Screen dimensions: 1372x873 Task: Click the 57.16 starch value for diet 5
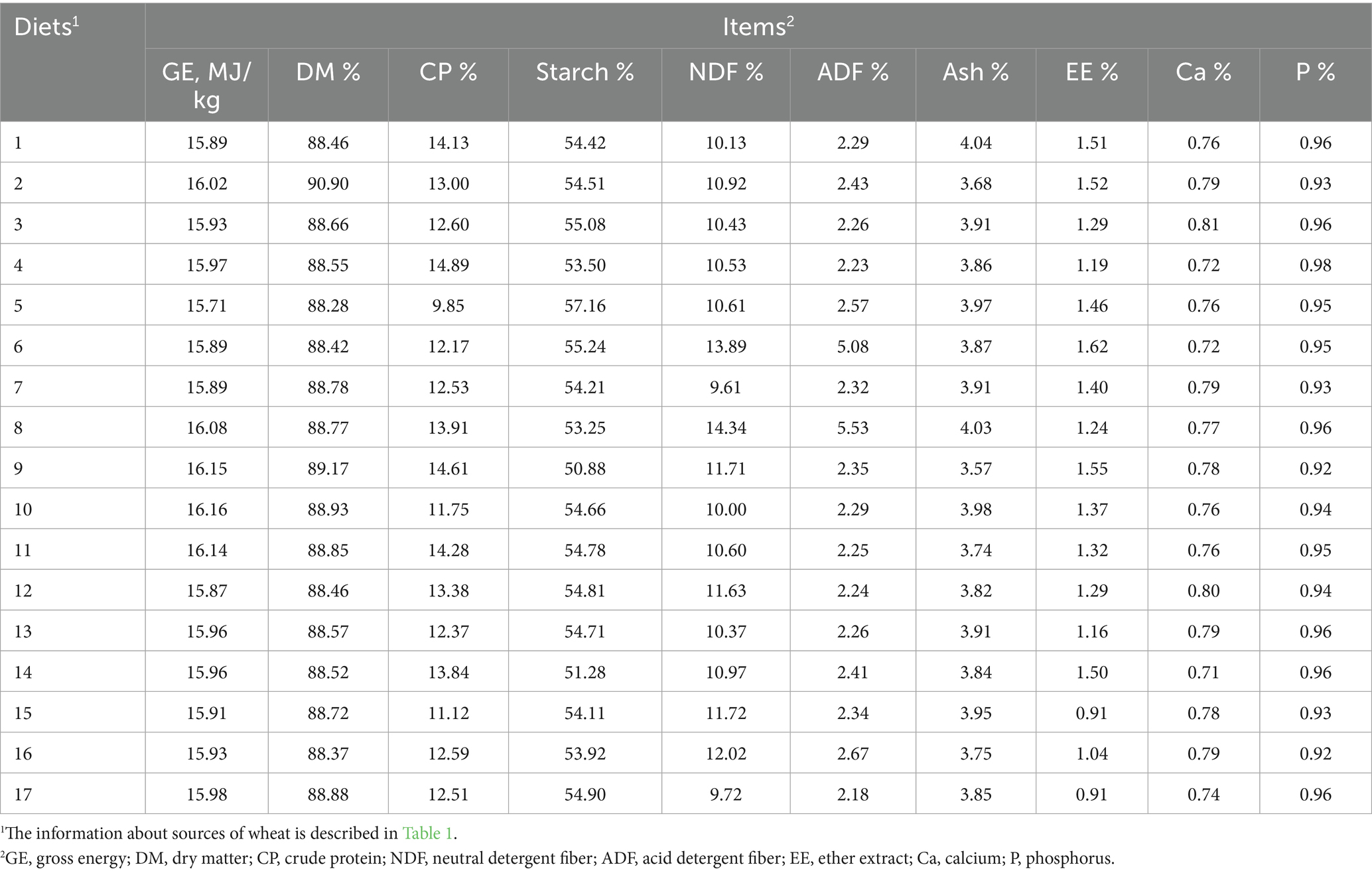click(x=584, y=306)
